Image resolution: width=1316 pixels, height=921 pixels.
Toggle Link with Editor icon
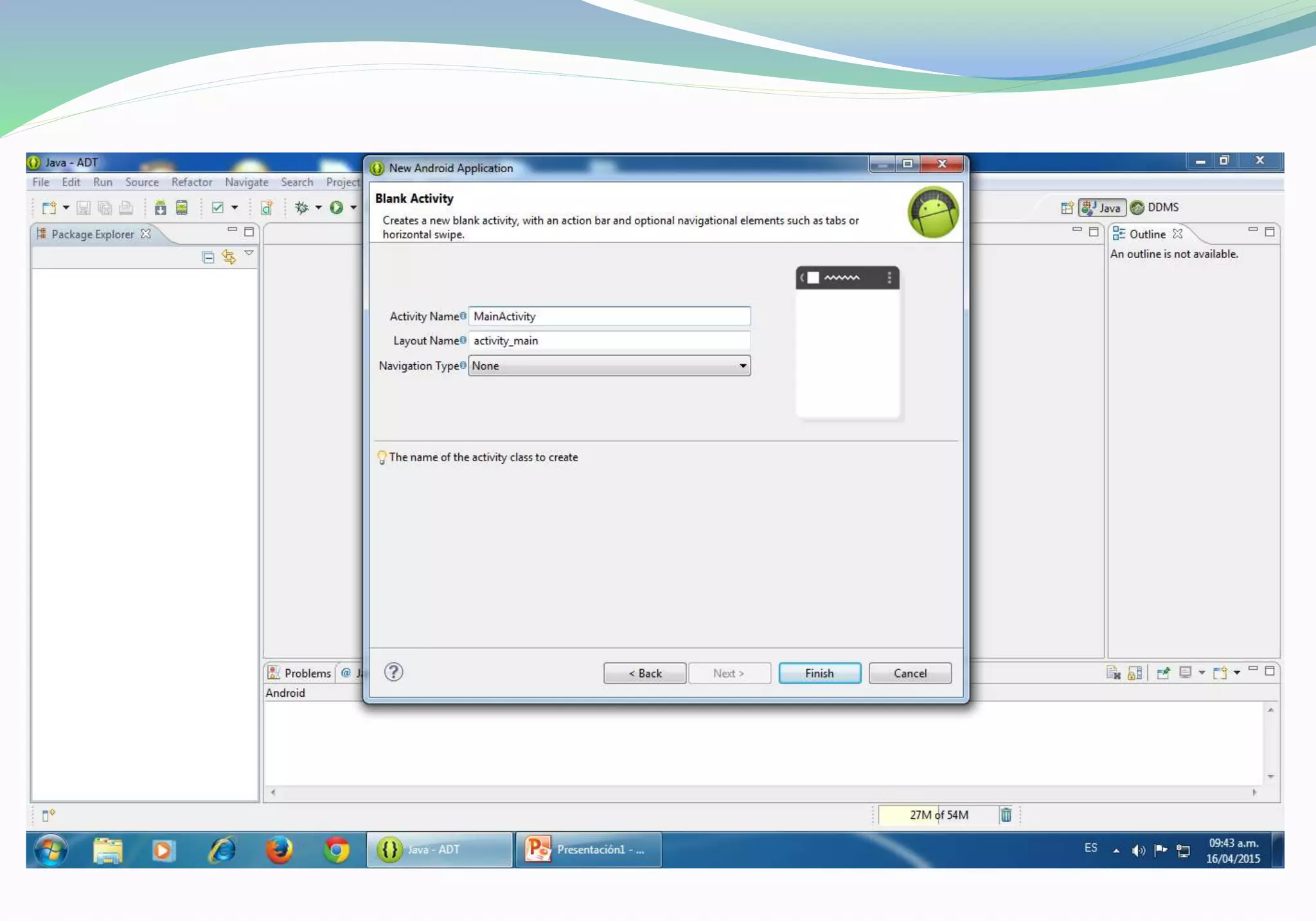(229, 258)
